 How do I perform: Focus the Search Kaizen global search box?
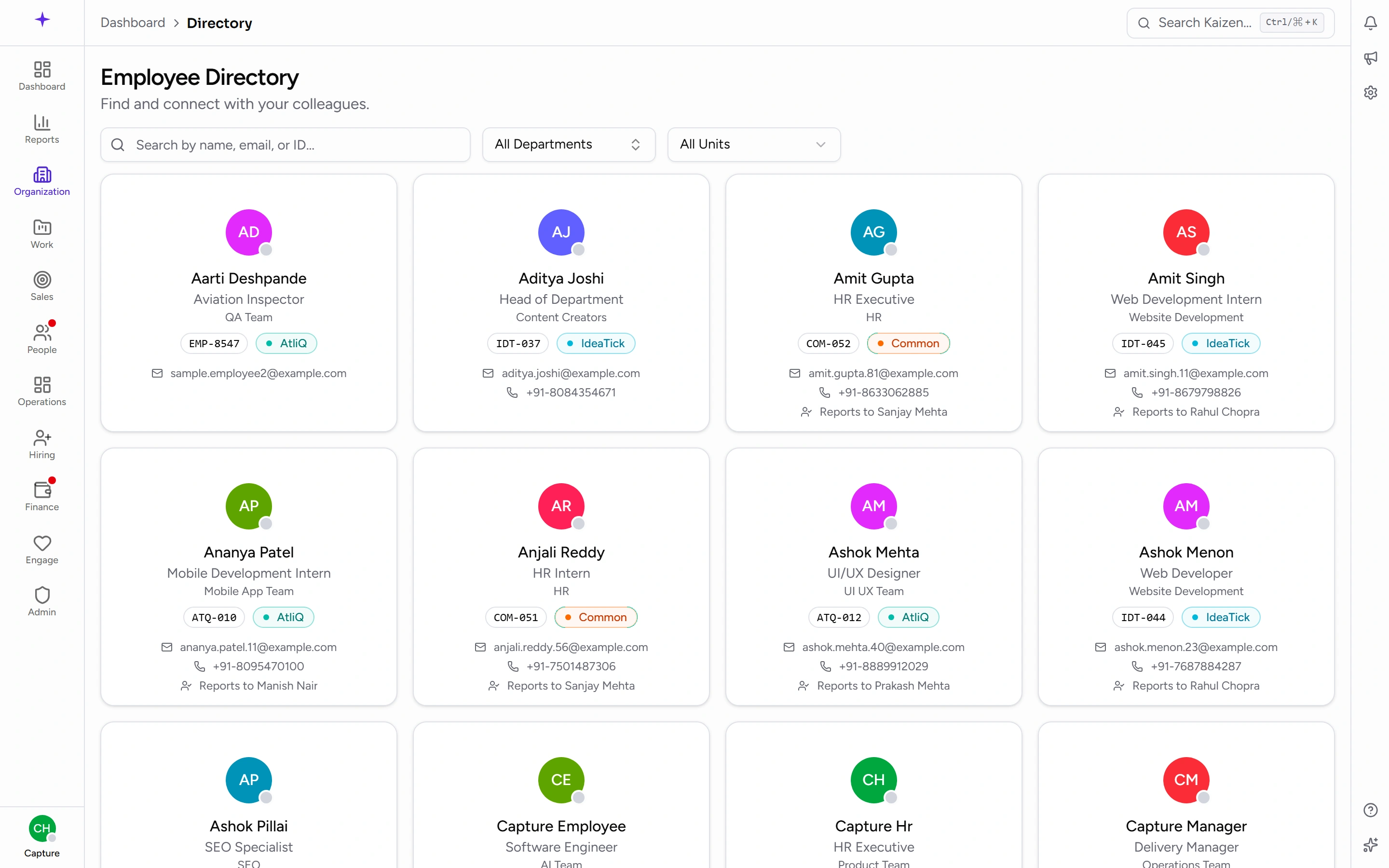coord(1230,23)
